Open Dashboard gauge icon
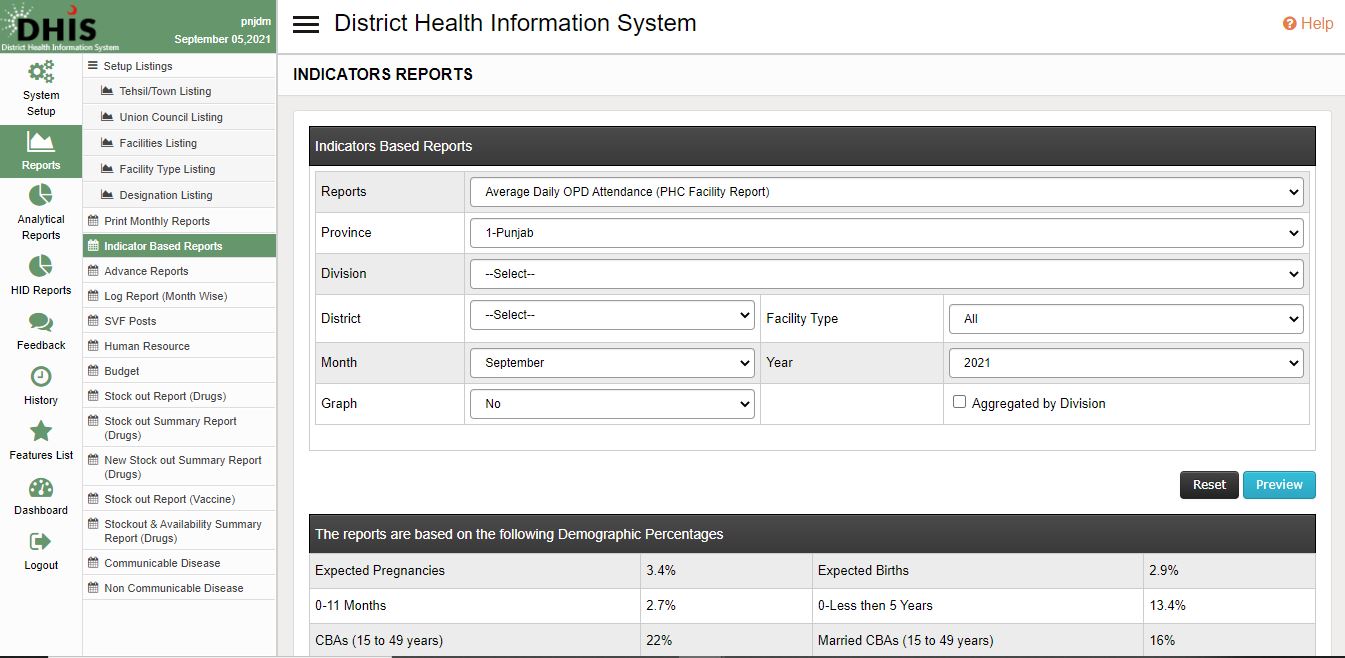The width and height of the screenshot is (1345, 658). click(x=41, y=487)
